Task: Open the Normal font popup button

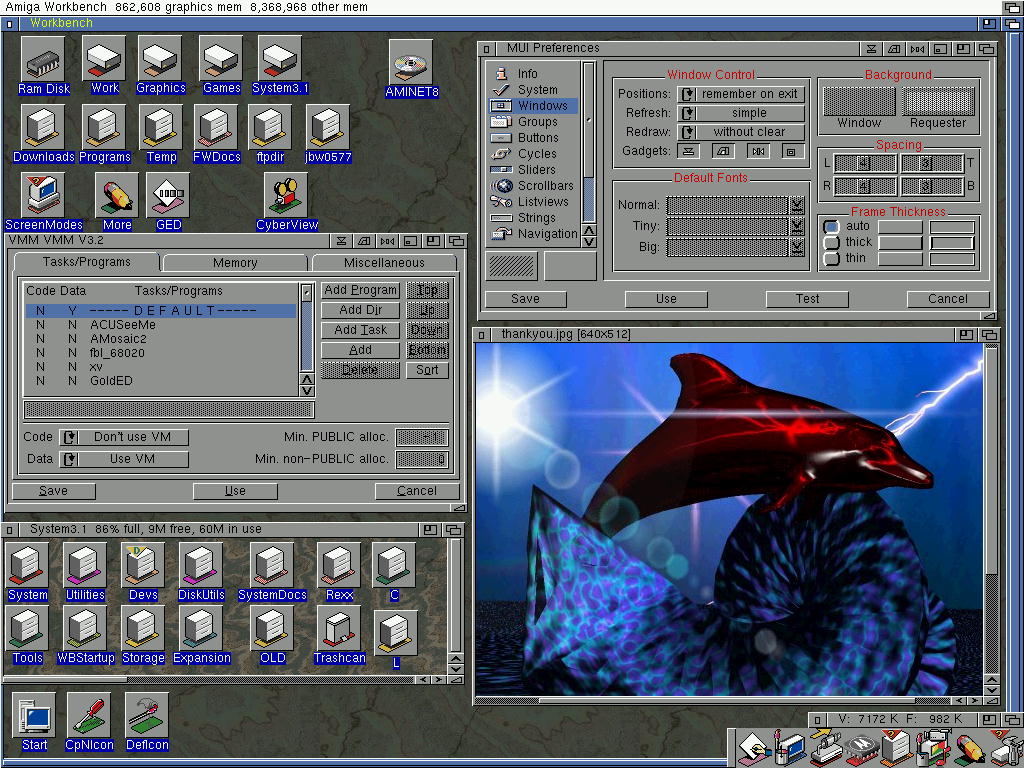Action: click(797, 205)
